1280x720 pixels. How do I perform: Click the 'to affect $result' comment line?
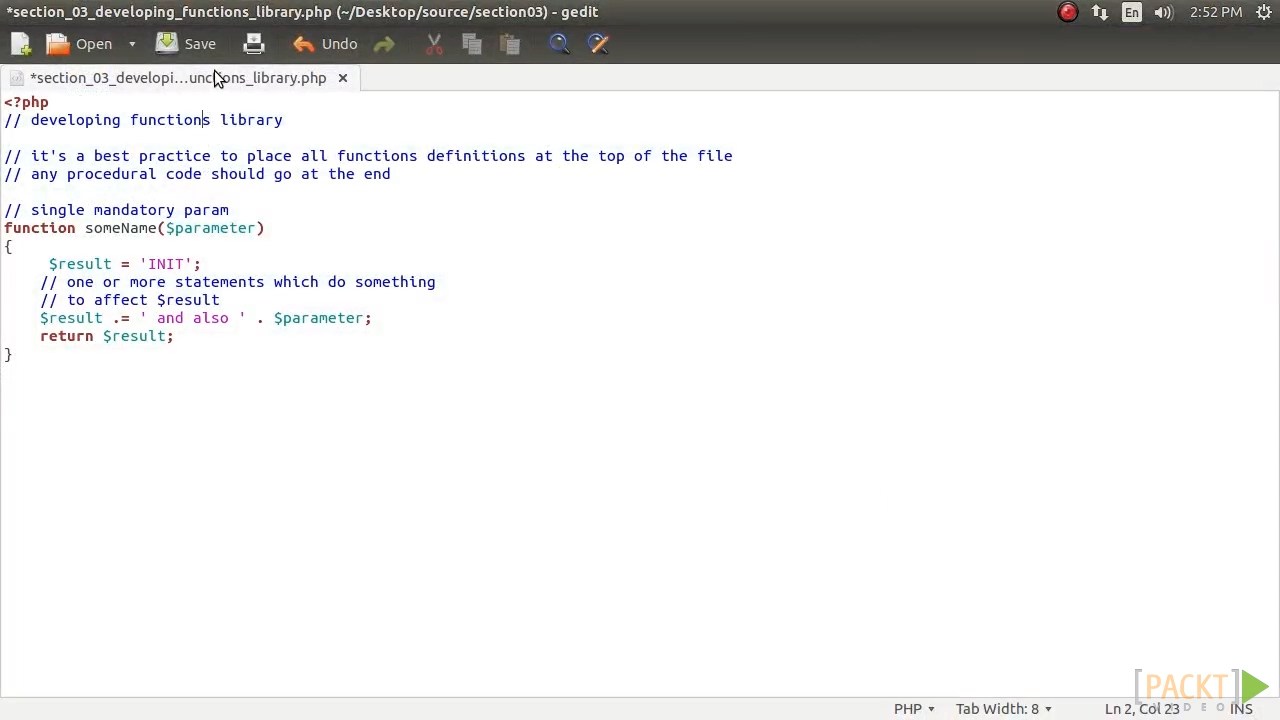130,300
